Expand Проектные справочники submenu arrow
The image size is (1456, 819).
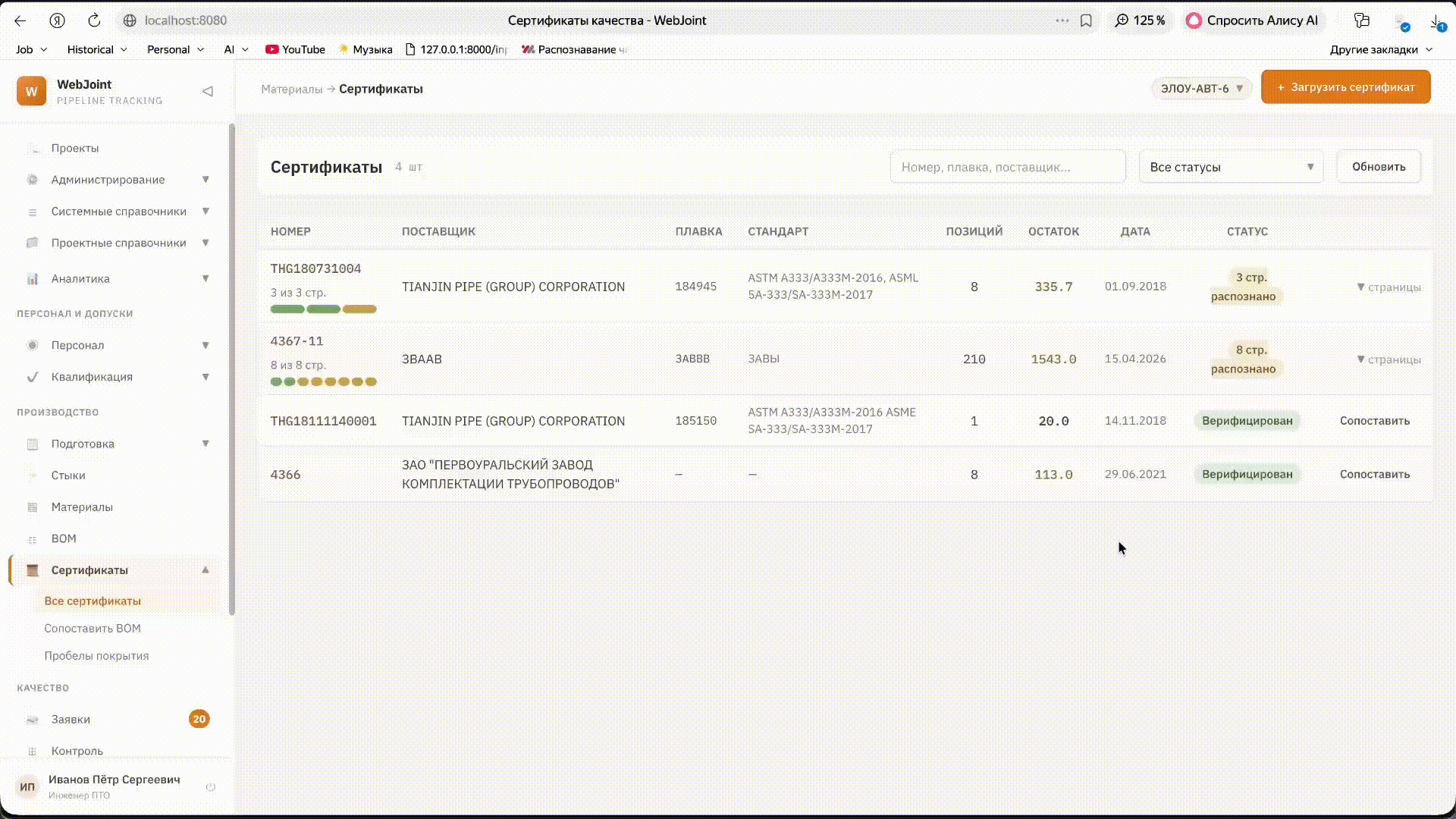(206, 243)
